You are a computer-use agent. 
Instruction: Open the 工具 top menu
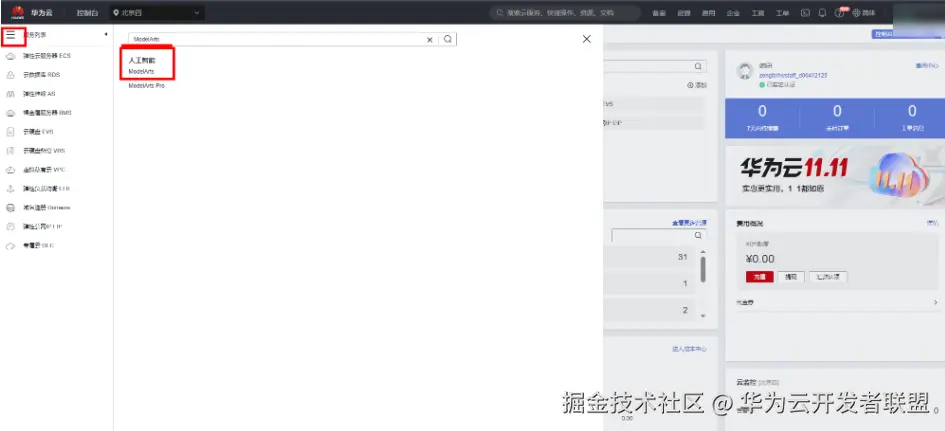click(758, 13)
